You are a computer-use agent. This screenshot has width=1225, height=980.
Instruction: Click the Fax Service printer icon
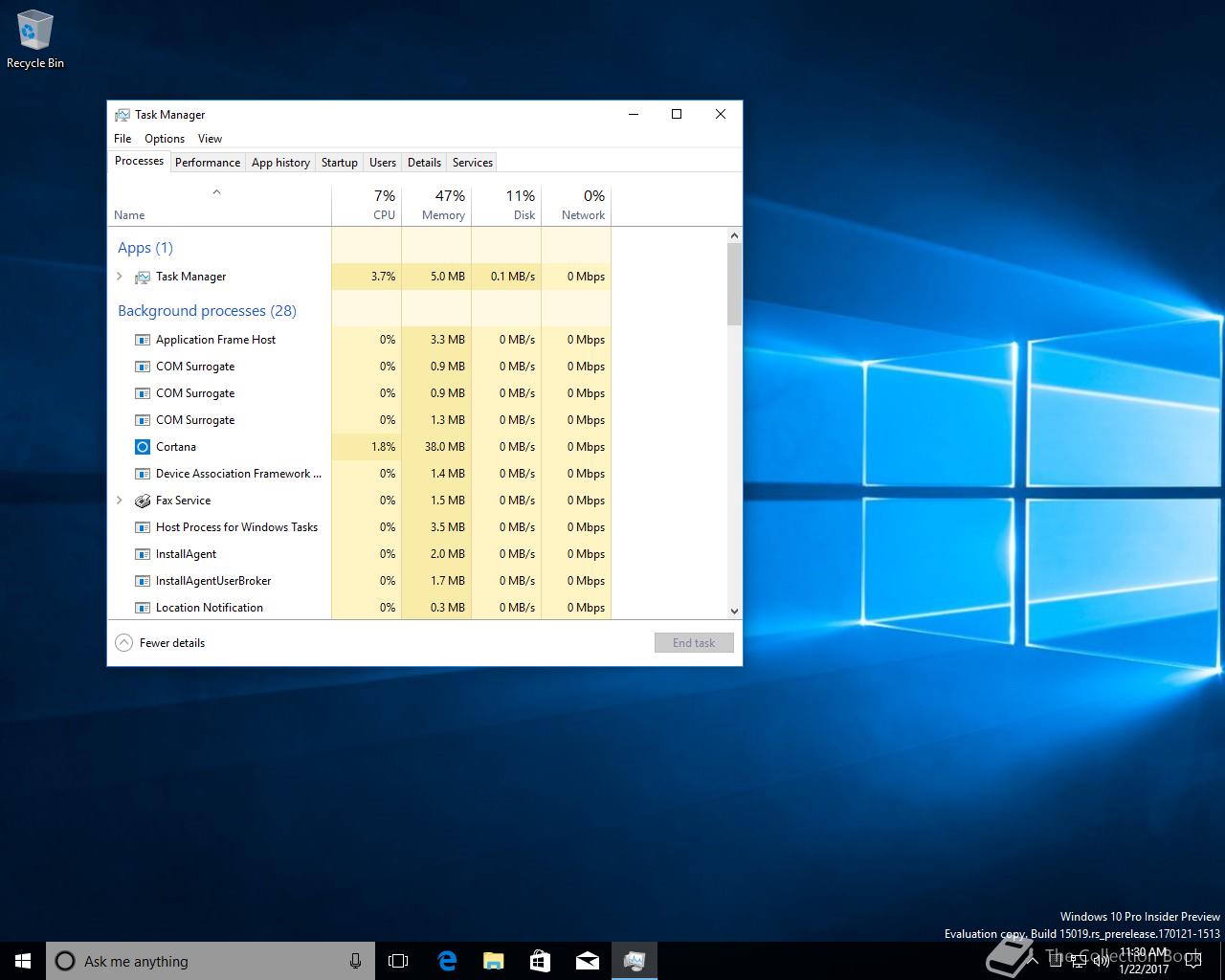[143, 501]
